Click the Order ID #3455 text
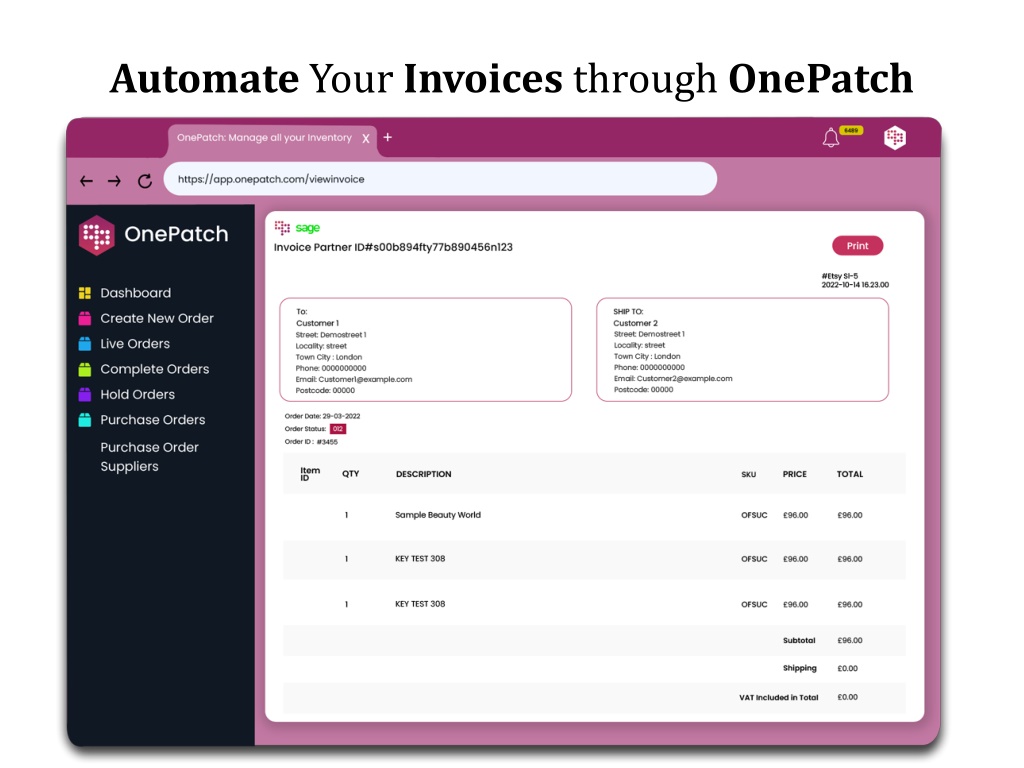Screen dimensions: 1024x768 pyautogui.click(x=311, y=442)
